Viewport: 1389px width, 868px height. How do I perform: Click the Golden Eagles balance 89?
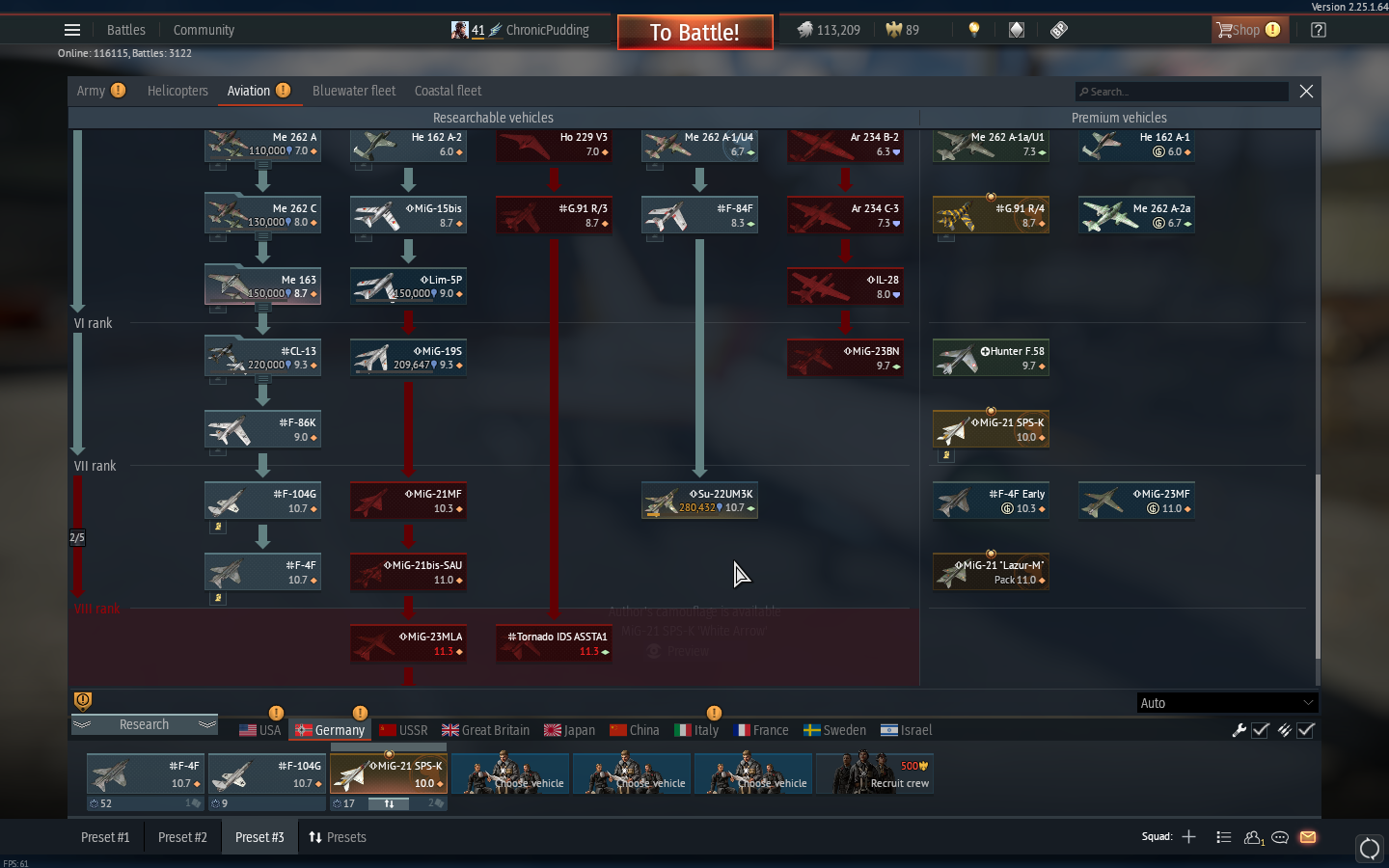tap(903, 30)
